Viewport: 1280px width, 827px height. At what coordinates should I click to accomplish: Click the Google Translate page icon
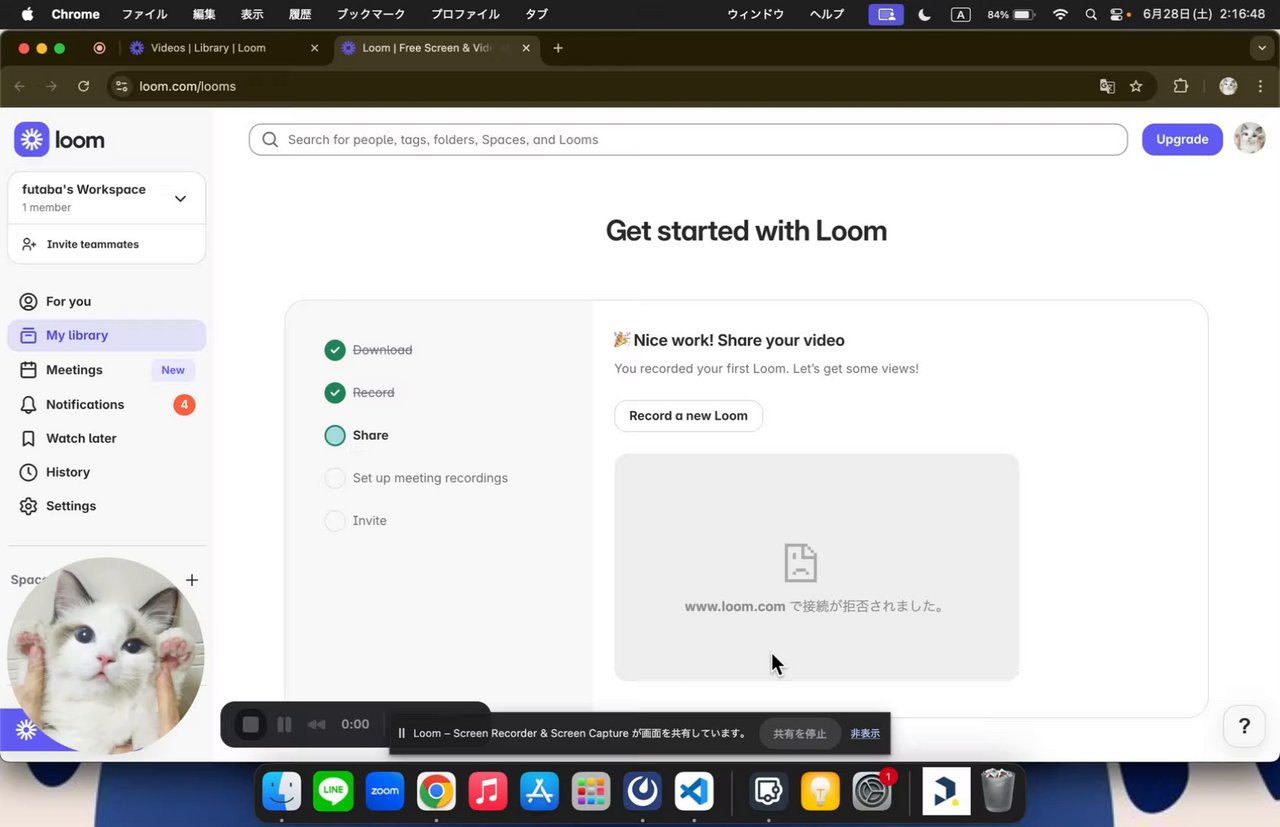[1107, 86]
